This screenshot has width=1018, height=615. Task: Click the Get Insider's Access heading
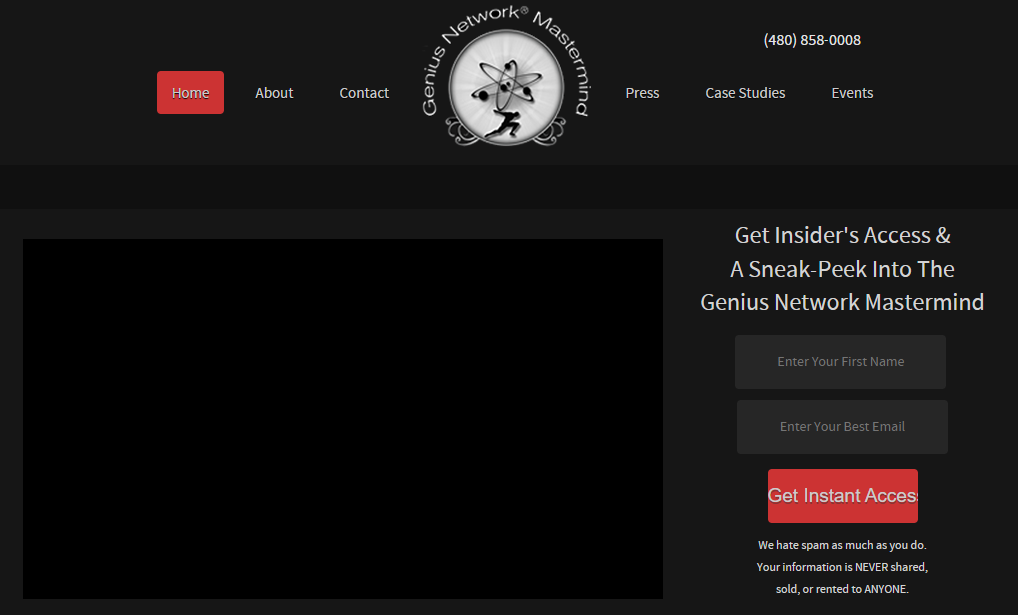842,235
